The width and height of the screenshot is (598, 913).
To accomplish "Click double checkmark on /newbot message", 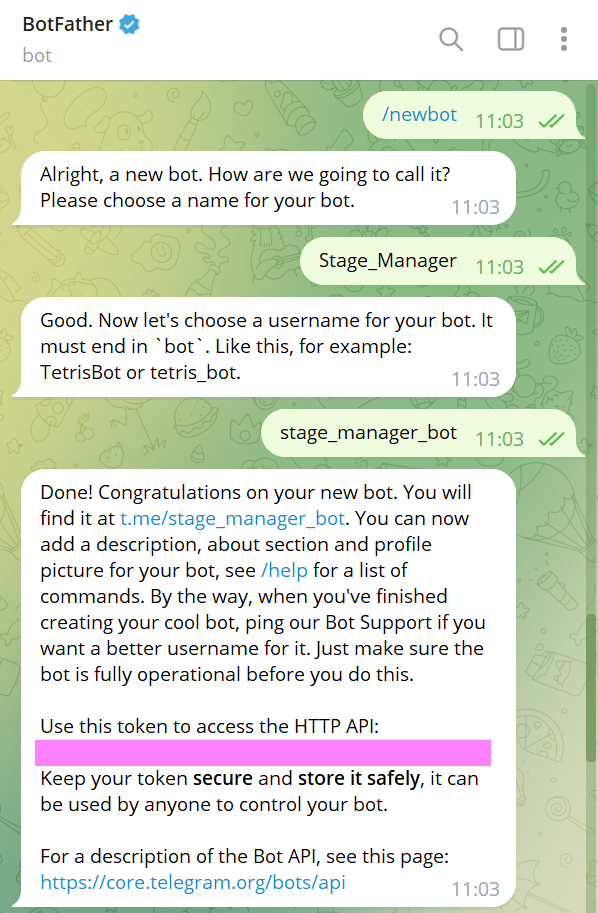I will click(x=551, y=121).
